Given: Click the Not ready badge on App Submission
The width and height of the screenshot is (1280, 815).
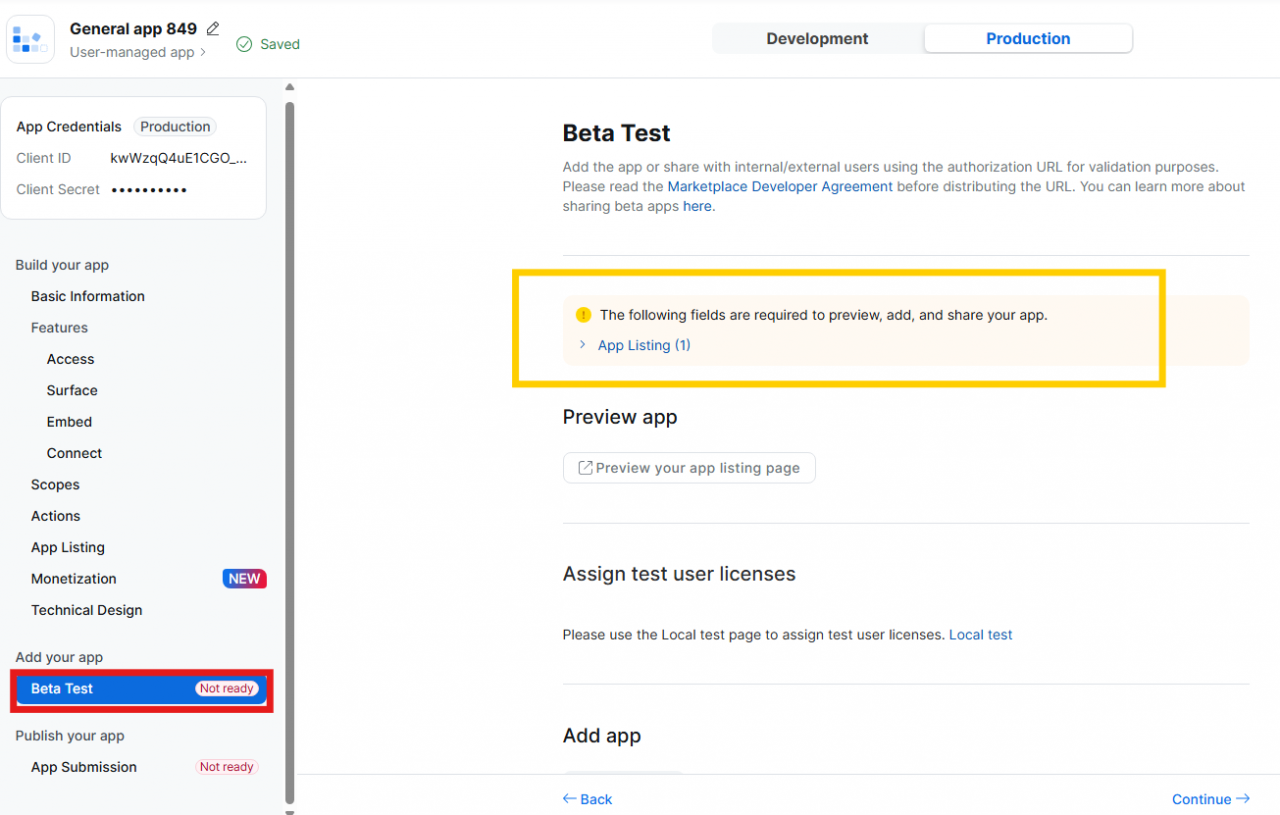Looking at the screenshot, I should (227, 767).
